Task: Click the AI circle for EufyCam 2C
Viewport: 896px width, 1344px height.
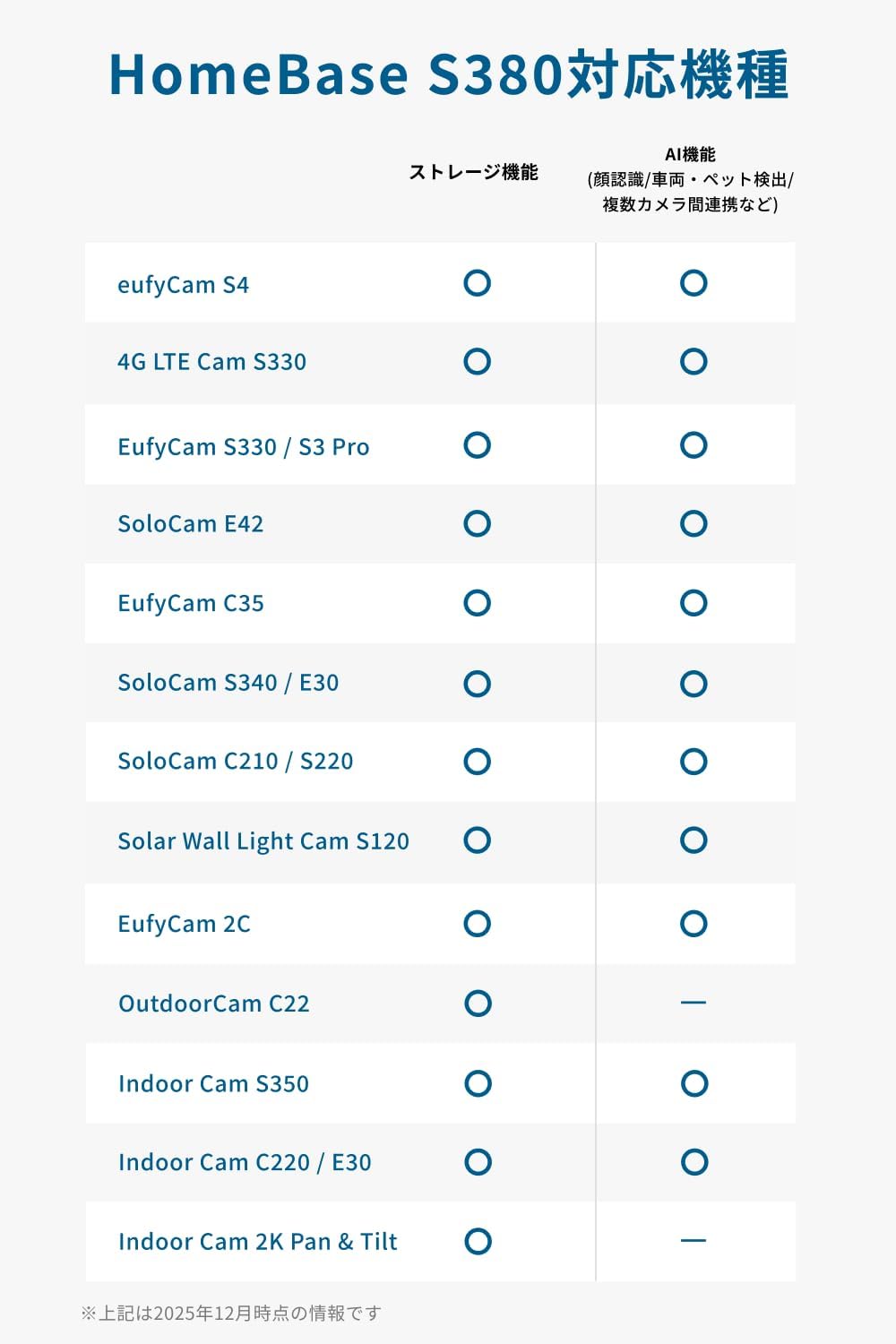Action: [694, 924]
